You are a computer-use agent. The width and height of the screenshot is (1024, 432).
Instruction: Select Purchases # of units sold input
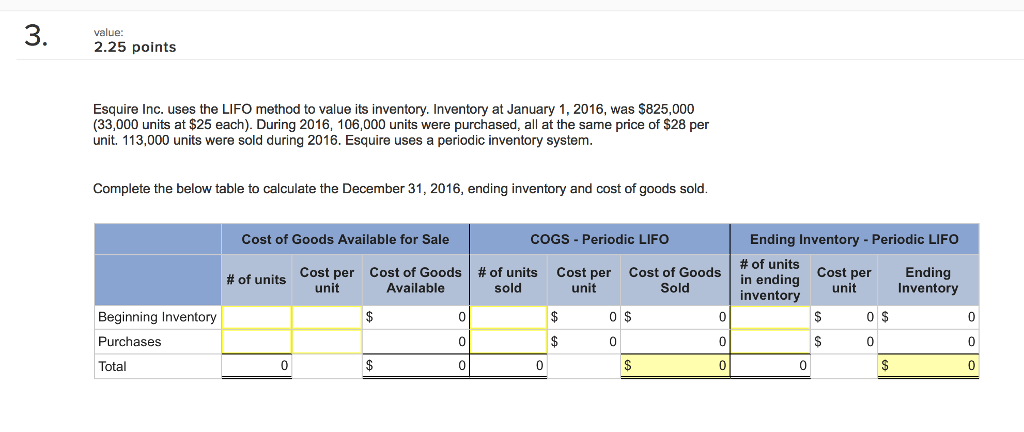pyautogui.click(x=508, y=341)
